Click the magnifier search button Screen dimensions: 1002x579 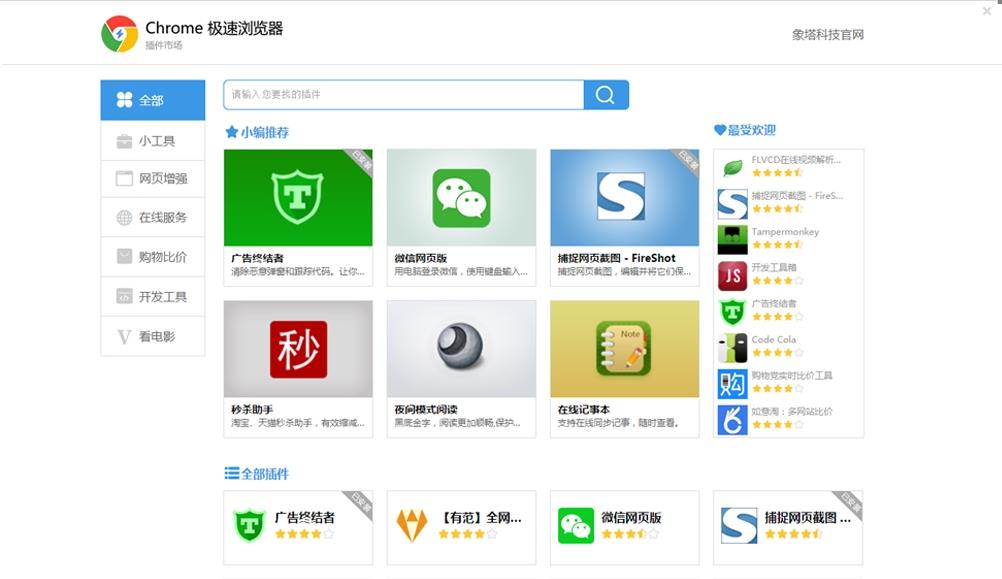(605, 95)
